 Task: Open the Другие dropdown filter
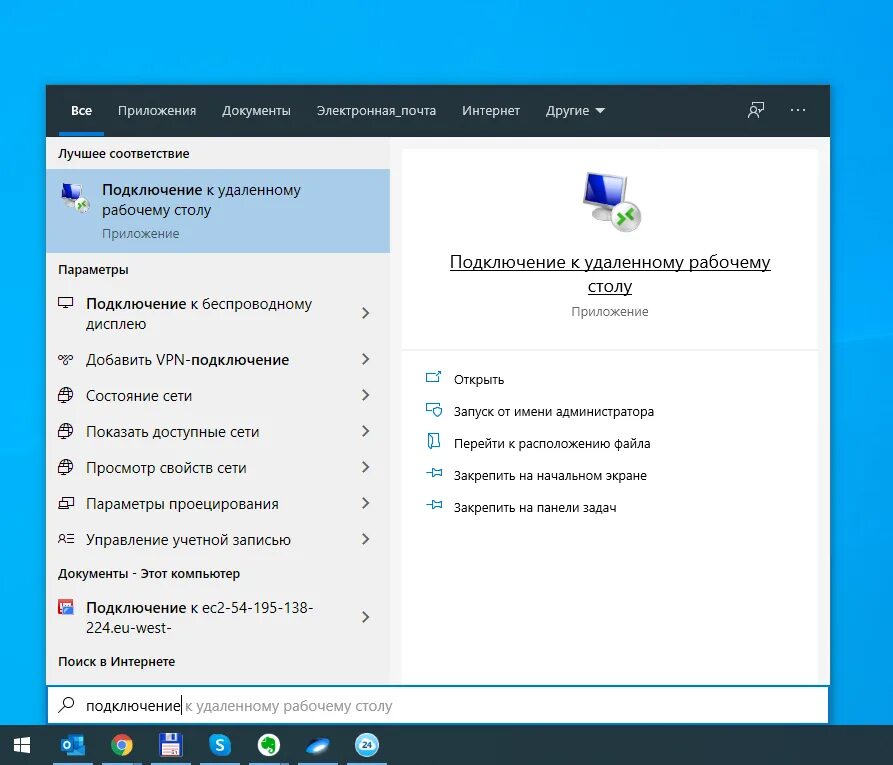pos(575,111)
